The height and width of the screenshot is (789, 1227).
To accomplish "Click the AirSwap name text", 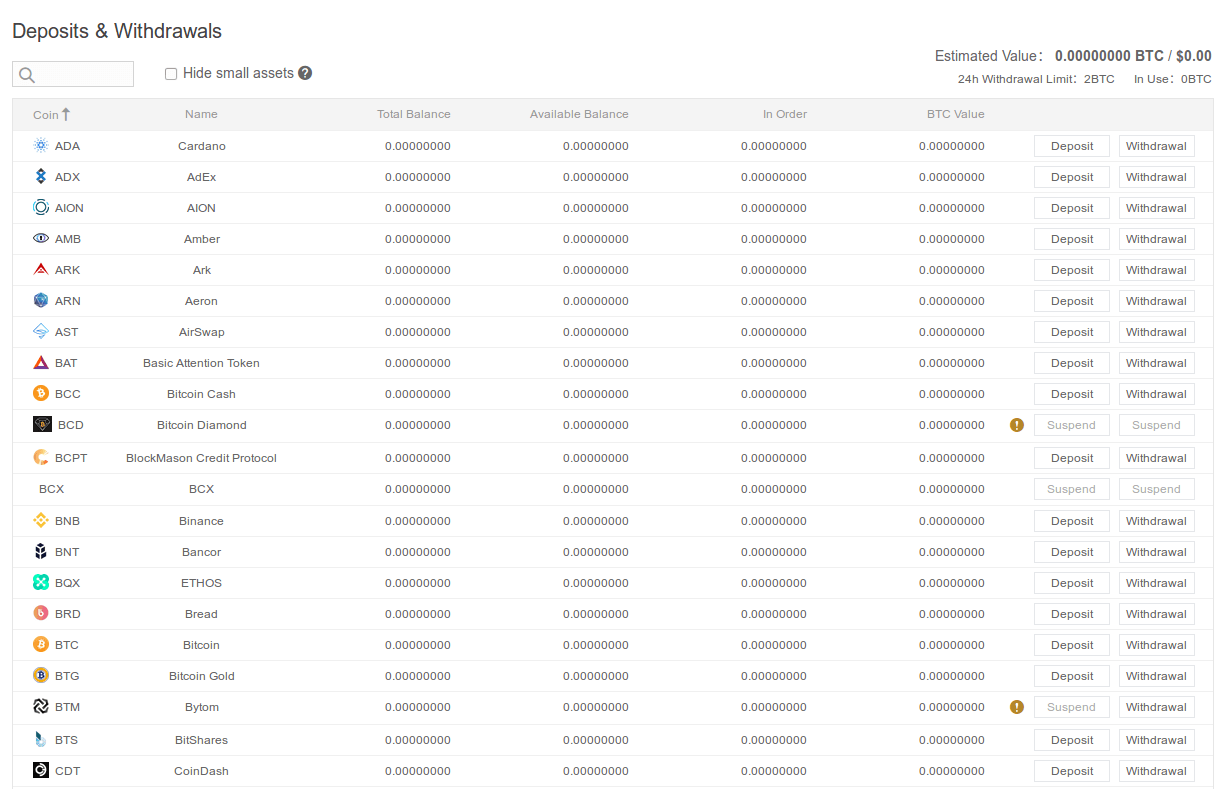I will pyautogui.click(x=201, y=332).
